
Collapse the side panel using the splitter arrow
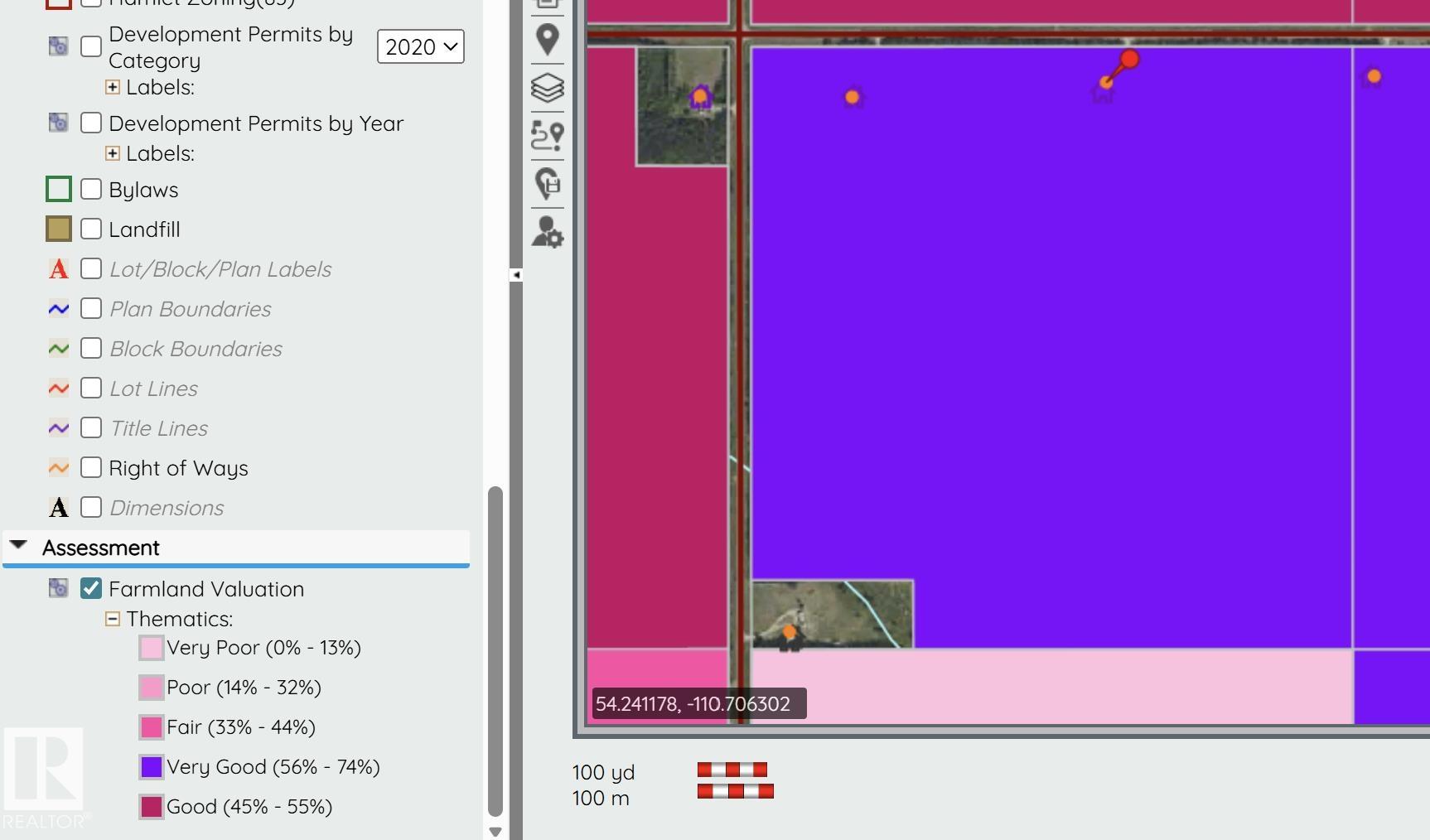516,275
